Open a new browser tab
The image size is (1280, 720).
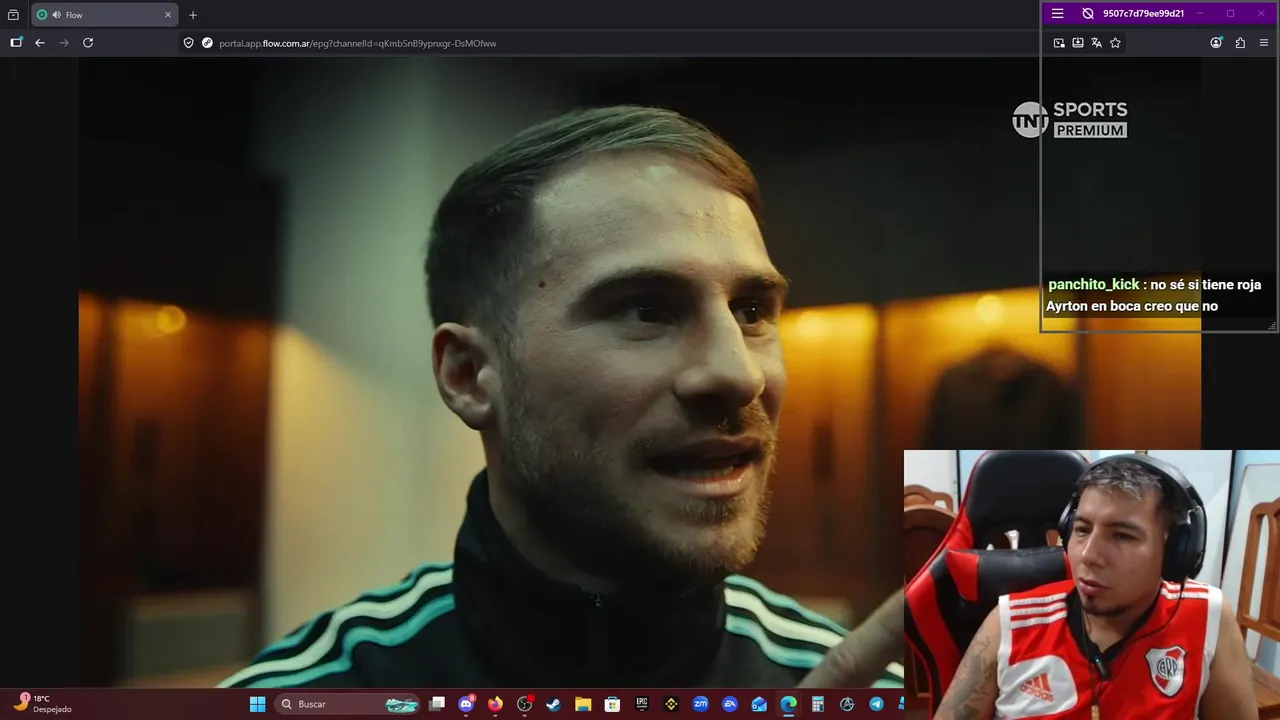(193, 15)
